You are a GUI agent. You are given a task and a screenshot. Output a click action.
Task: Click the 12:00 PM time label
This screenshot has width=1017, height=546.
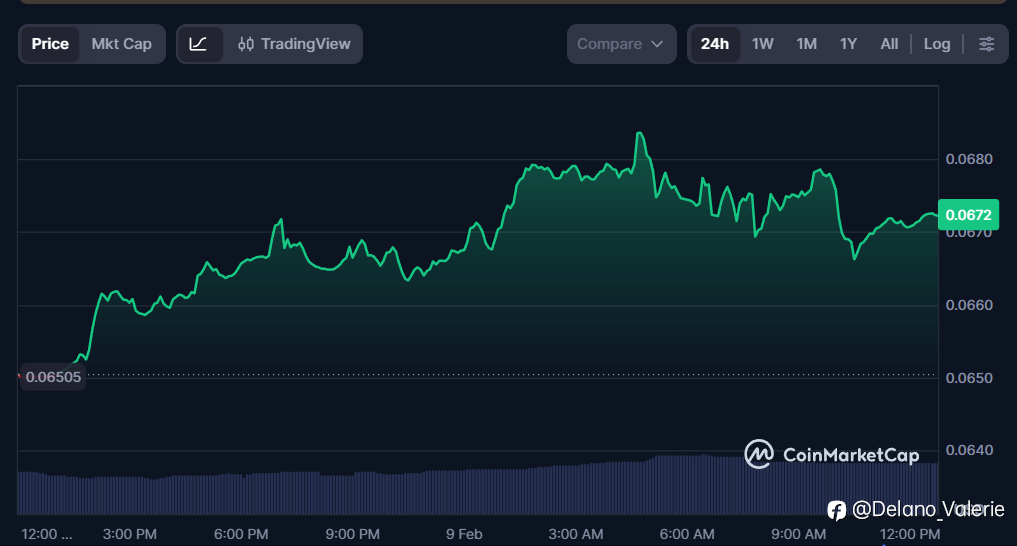[910, 534]
